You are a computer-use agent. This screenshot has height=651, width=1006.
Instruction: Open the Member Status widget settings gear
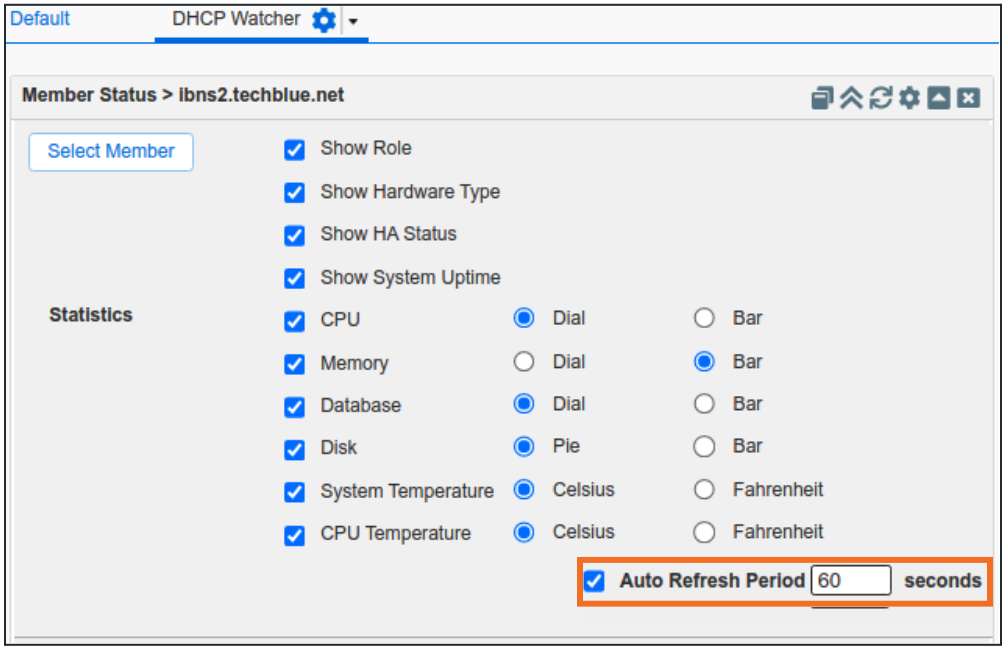point(909,97)
